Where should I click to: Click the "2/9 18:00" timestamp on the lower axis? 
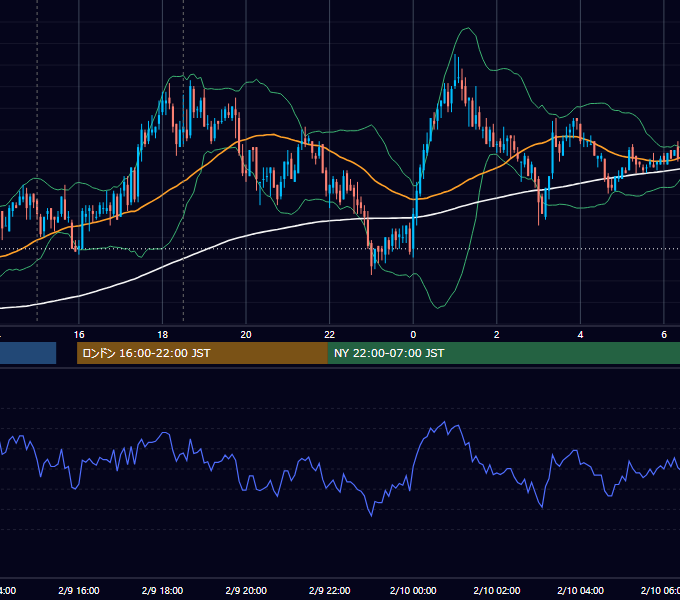click(163, 590)
